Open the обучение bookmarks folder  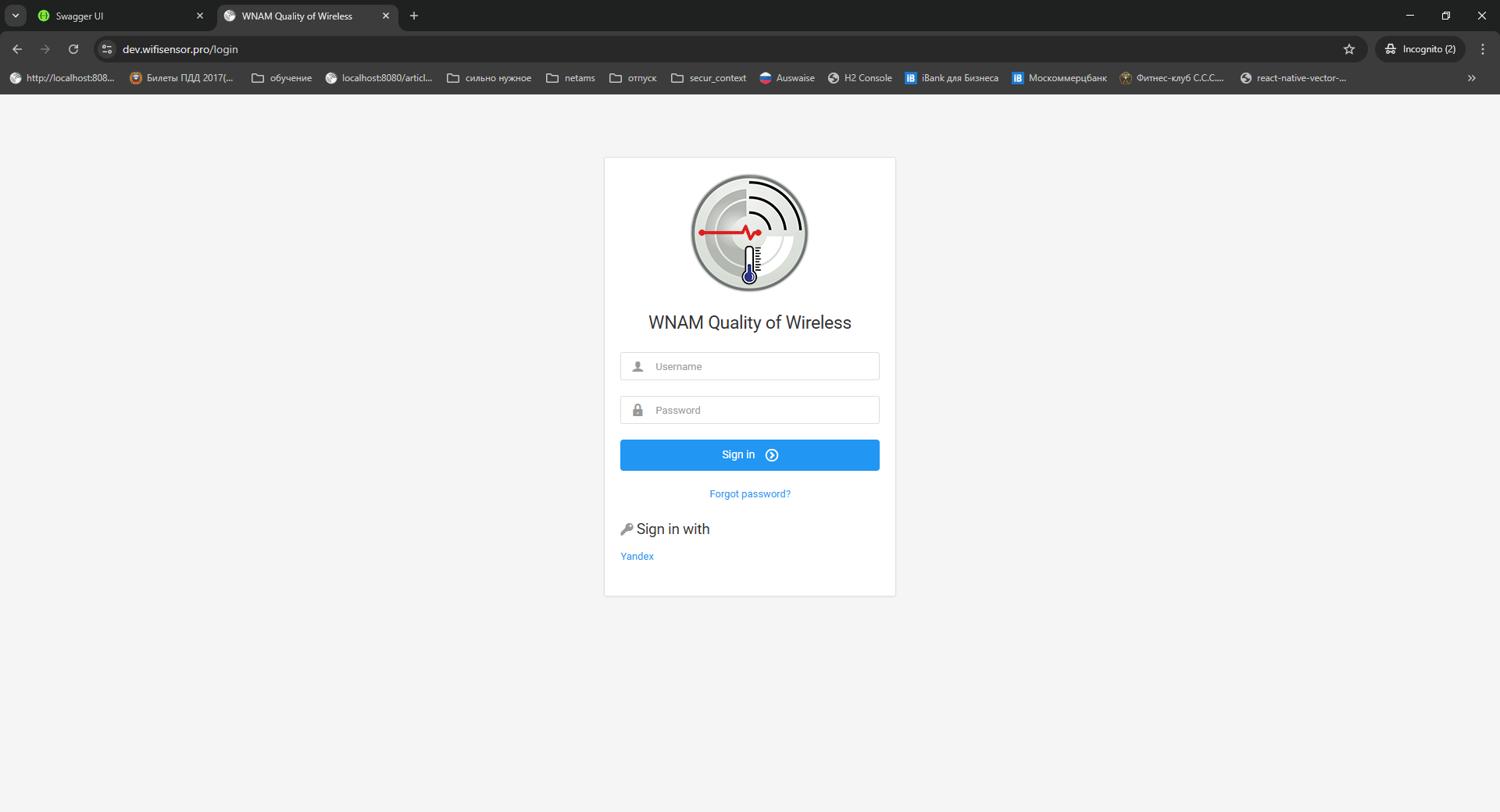pyautogui.click(x=281, y=78)
